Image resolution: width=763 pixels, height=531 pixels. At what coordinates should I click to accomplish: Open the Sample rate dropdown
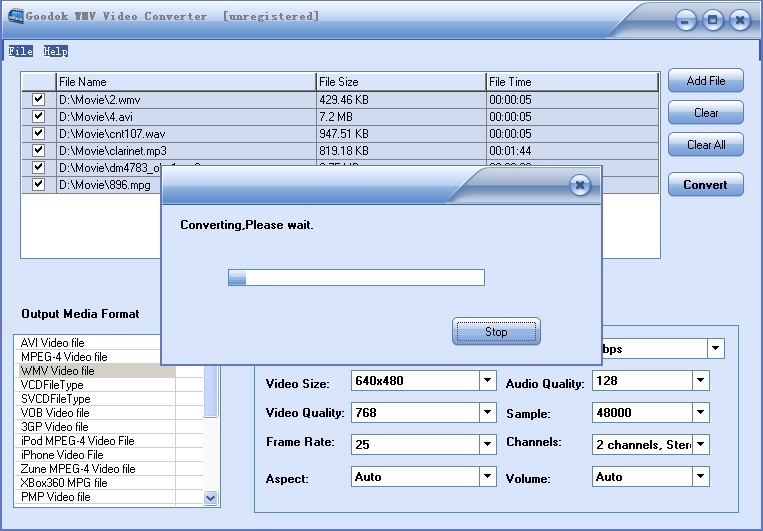(x=700, y=413)
